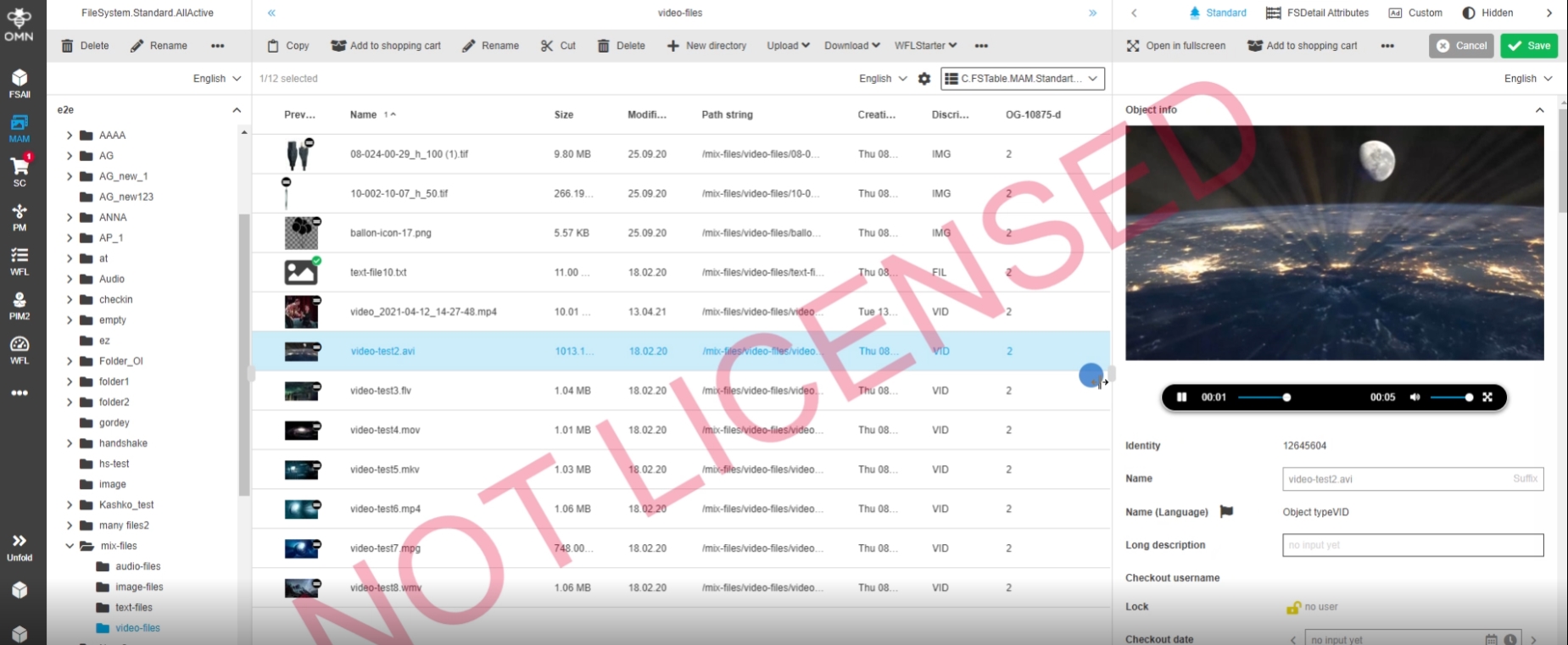
Task: Open more actions in detail panel toolbar
Action: (x=1387, y=46)
